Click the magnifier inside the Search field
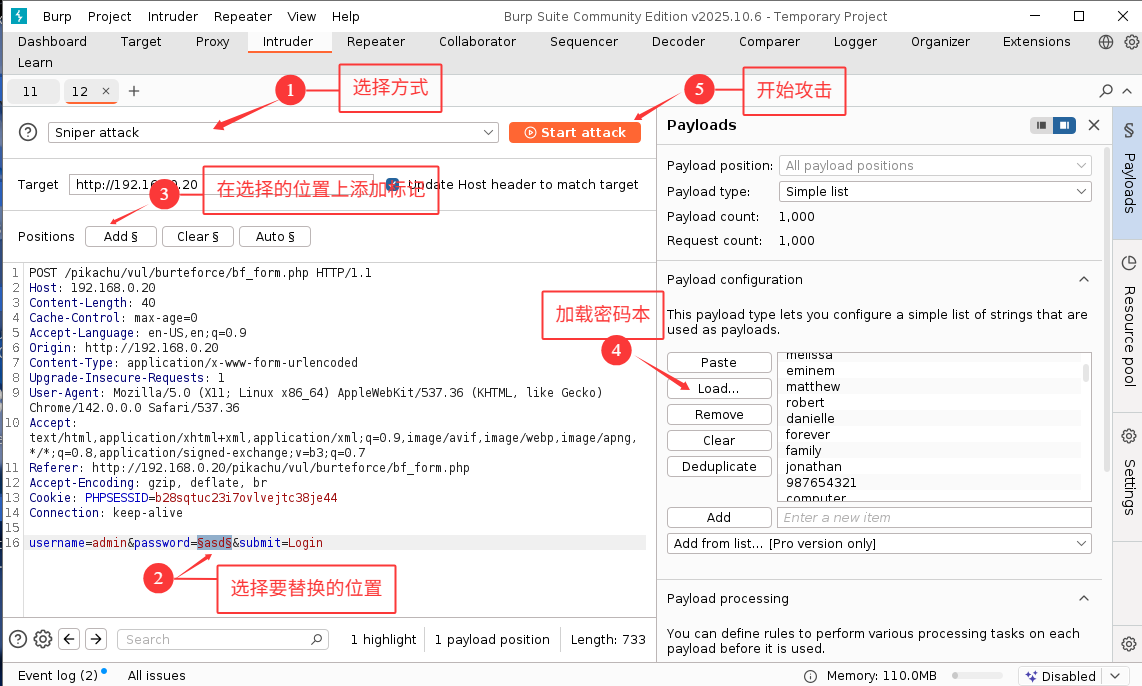1142x686 pixels. [316, 639]
